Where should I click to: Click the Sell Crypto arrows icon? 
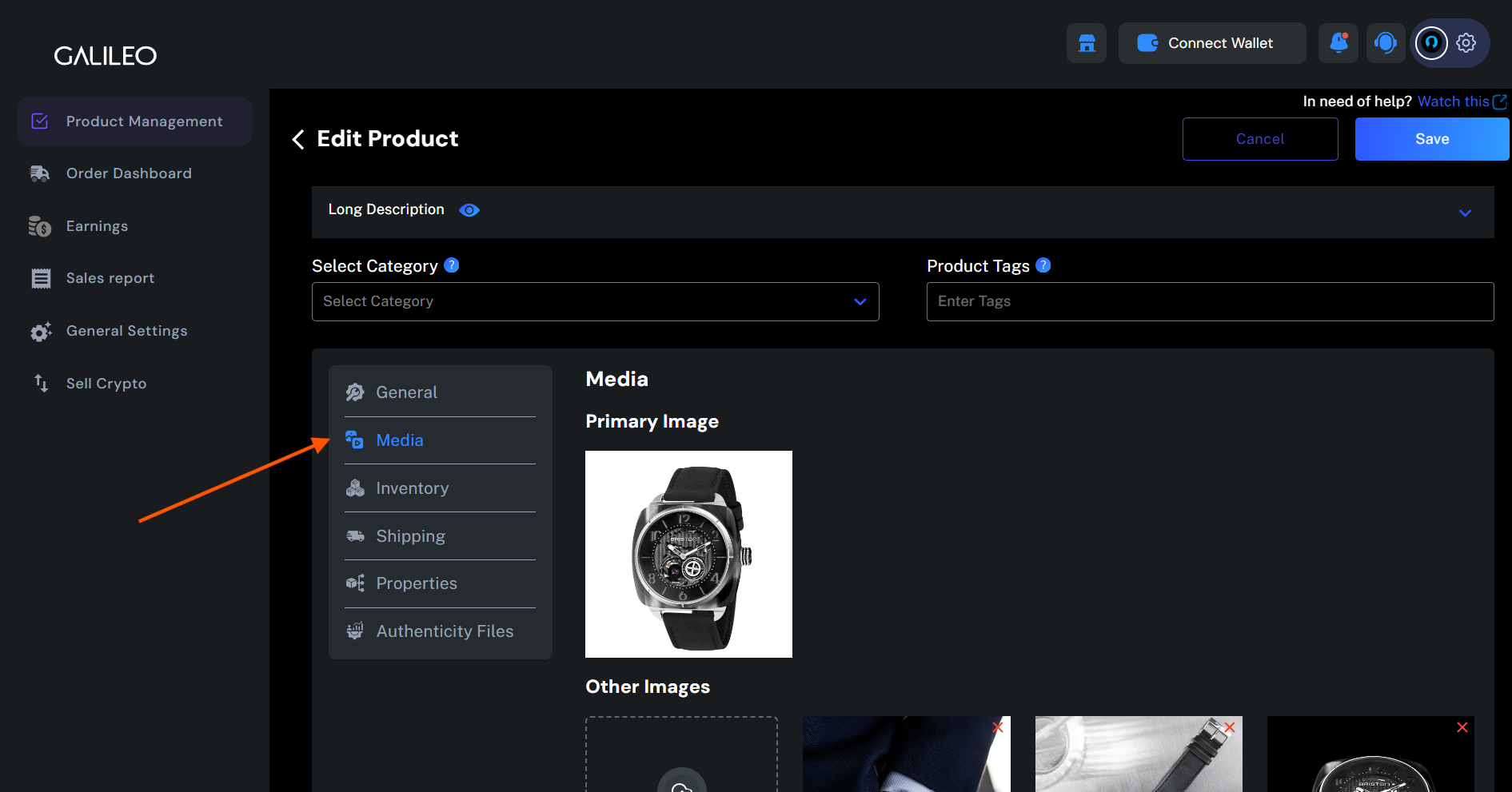(x=41, y=384)
